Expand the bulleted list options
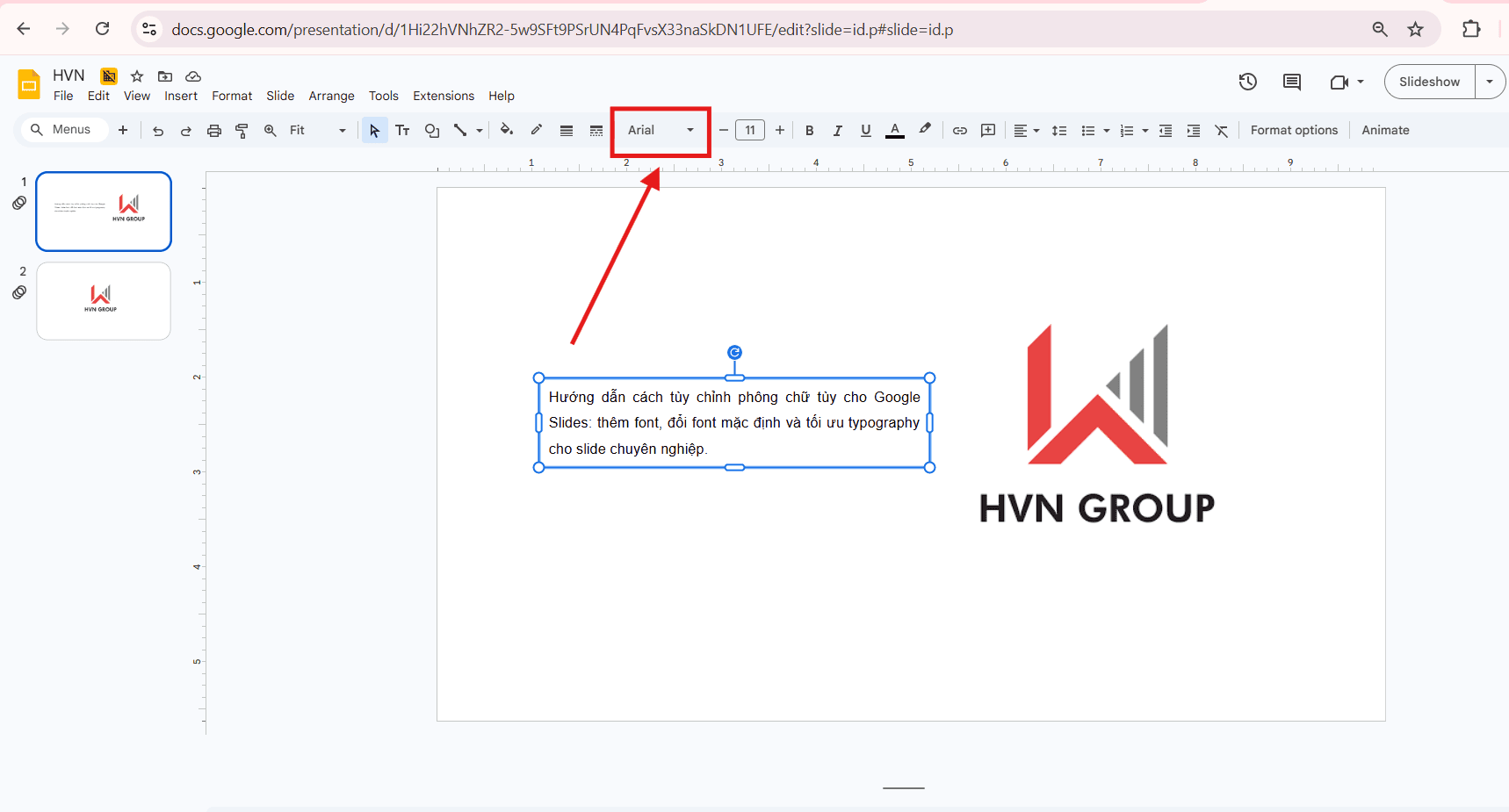The image size is (1509, 812). coord(1106,130)
